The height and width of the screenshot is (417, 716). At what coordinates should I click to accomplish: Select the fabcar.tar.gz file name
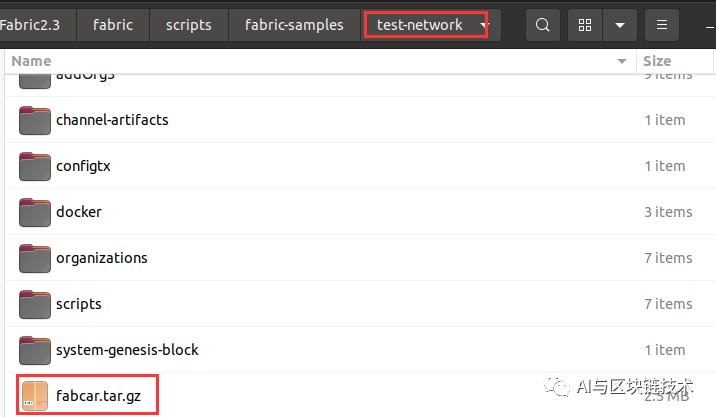pos(105,396)
